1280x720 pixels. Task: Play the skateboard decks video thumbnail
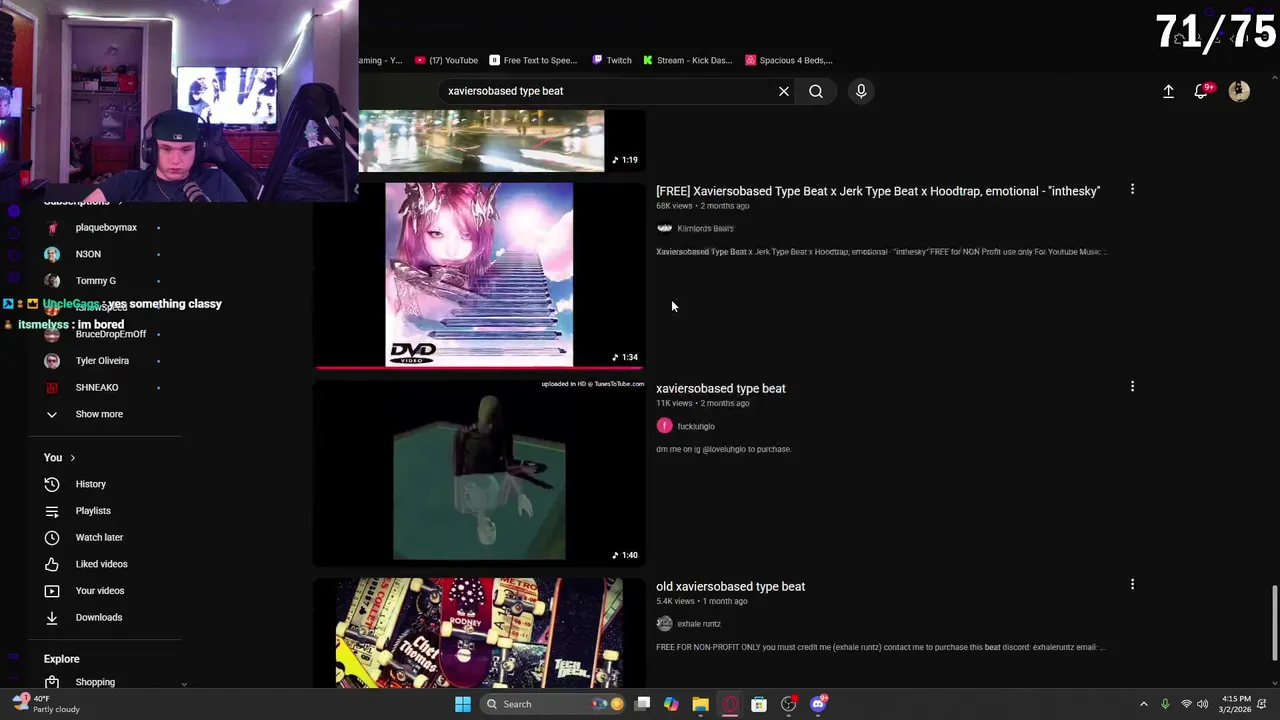pos(479,632)
